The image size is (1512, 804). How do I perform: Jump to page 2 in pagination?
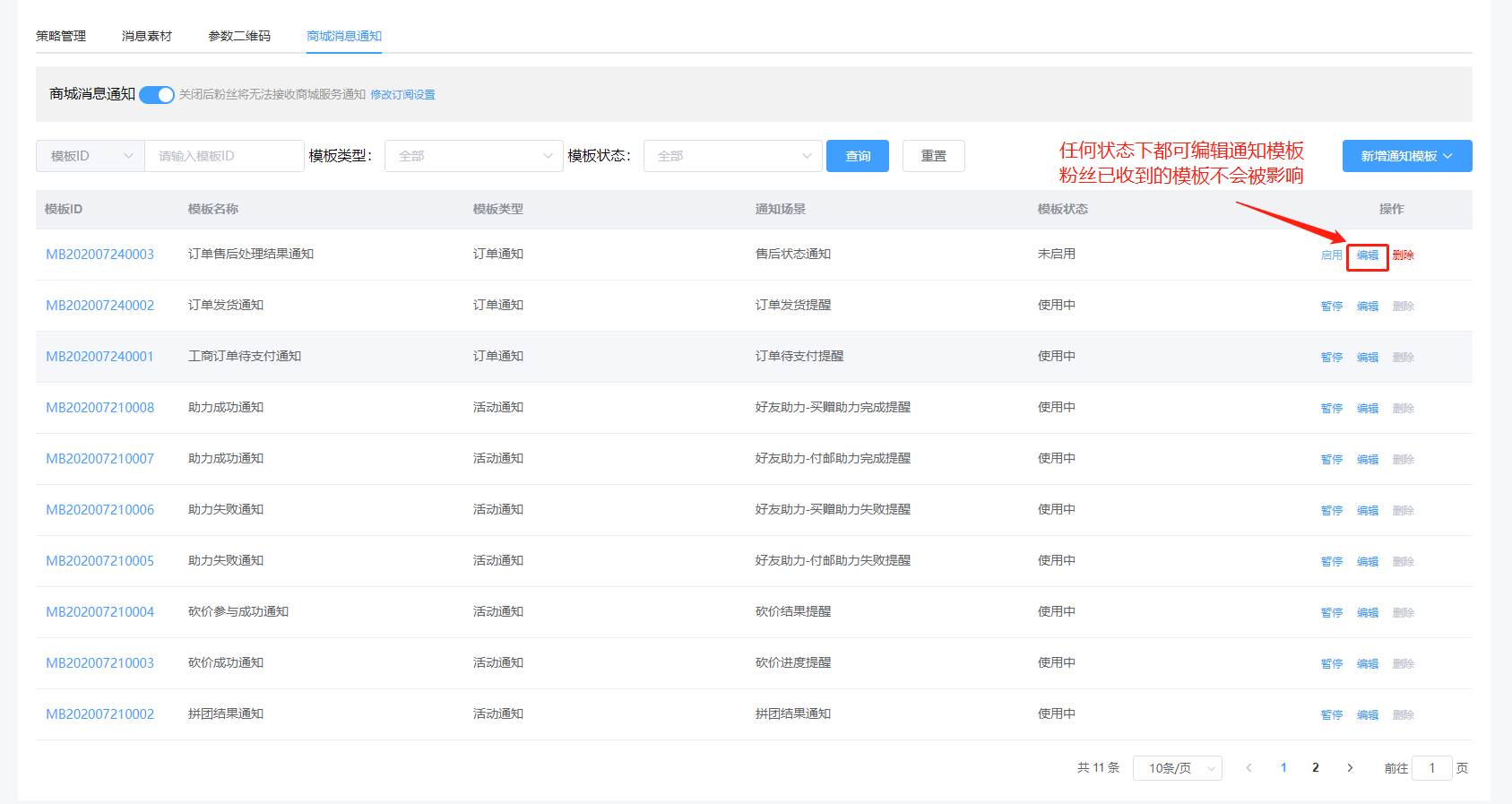pos(1315,768)
